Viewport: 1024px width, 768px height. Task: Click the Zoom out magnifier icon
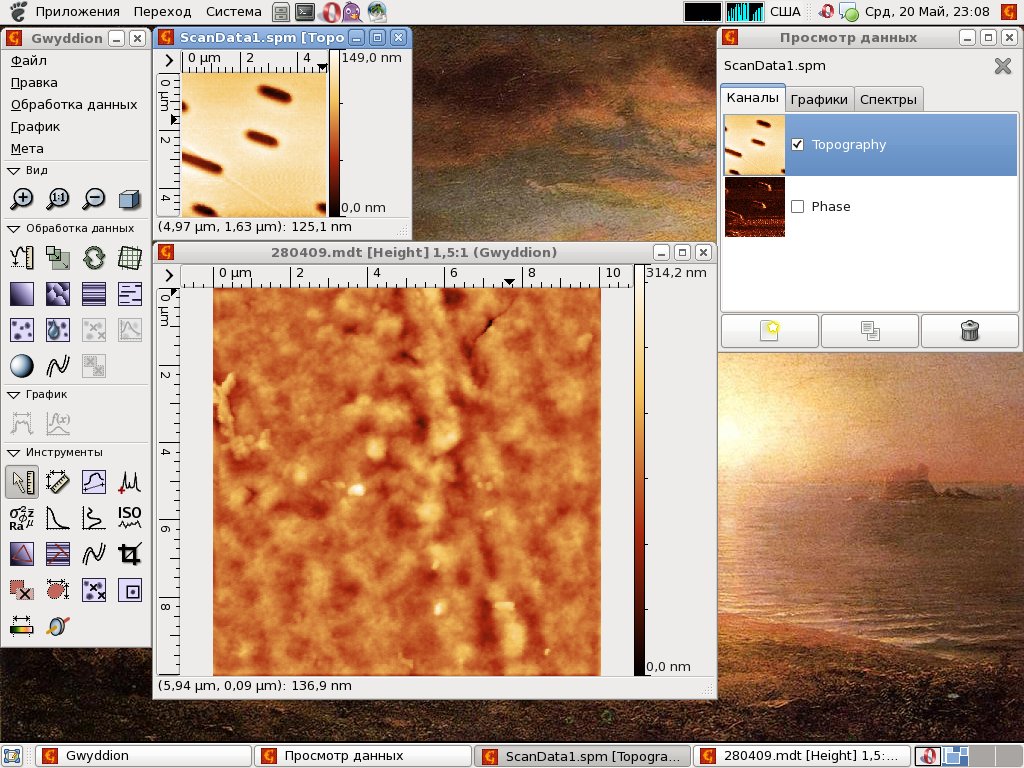point(93,199)
